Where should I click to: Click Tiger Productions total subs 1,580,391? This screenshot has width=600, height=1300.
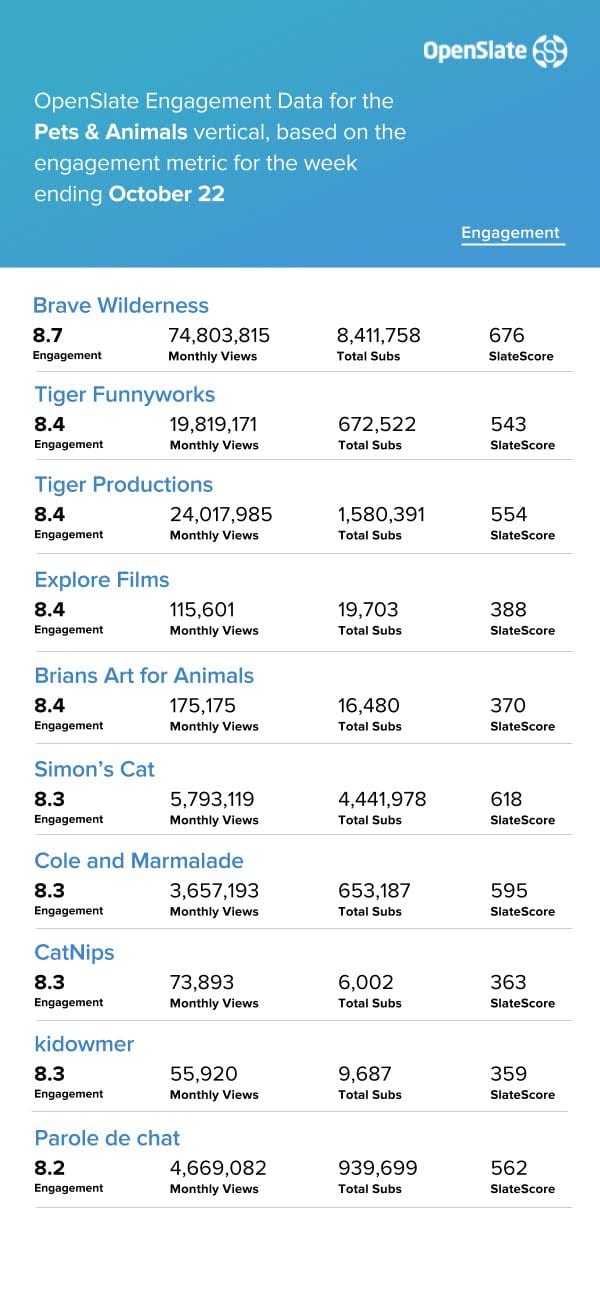tap(381, 515)
